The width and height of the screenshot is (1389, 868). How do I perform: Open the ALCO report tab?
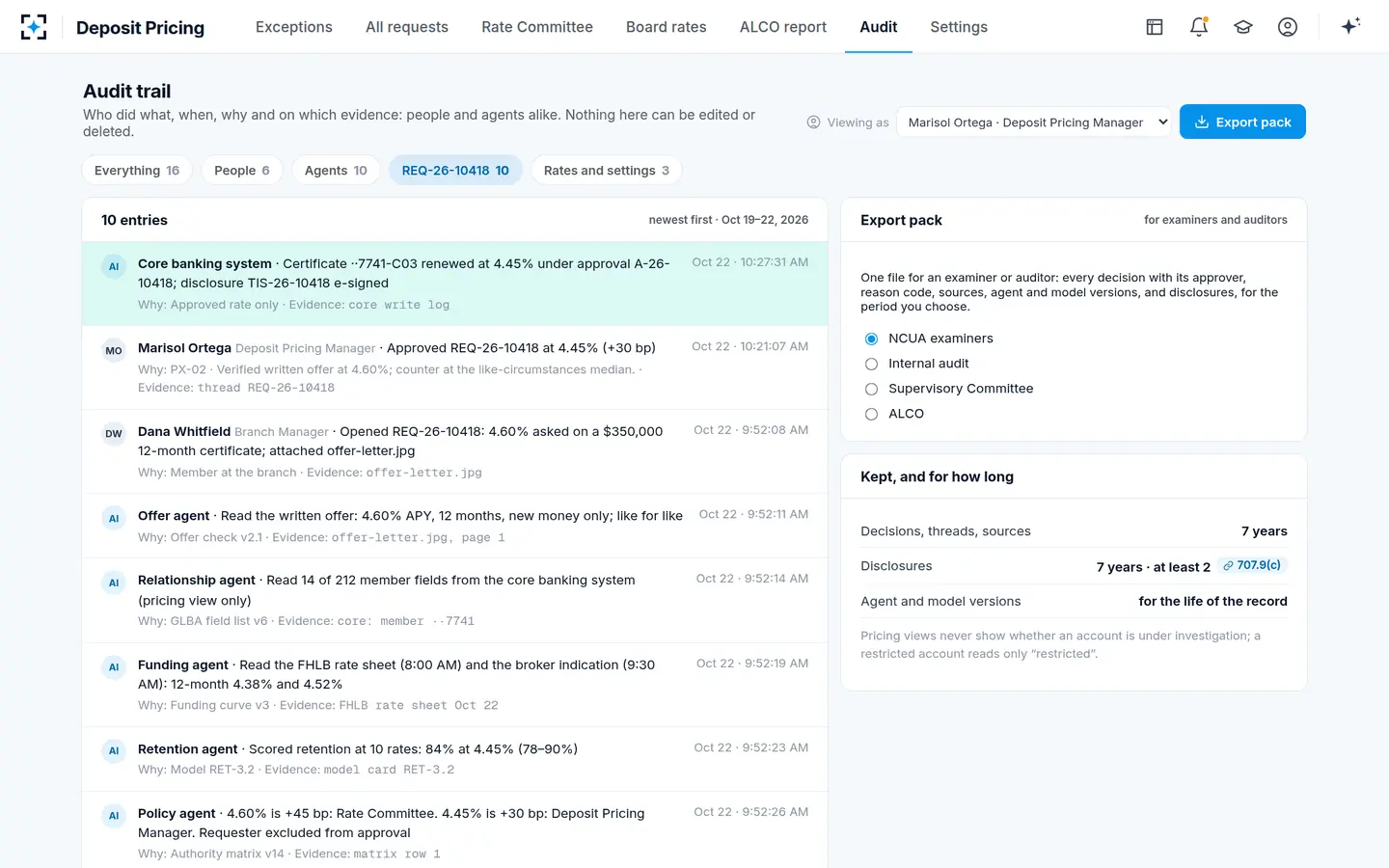point(783,27)
